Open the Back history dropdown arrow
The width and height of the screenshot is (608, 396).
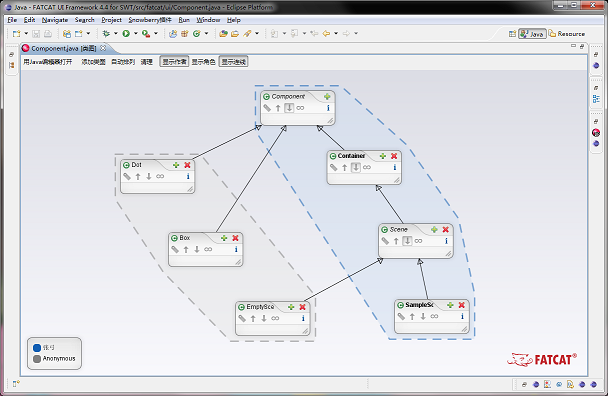pos(336,34)
